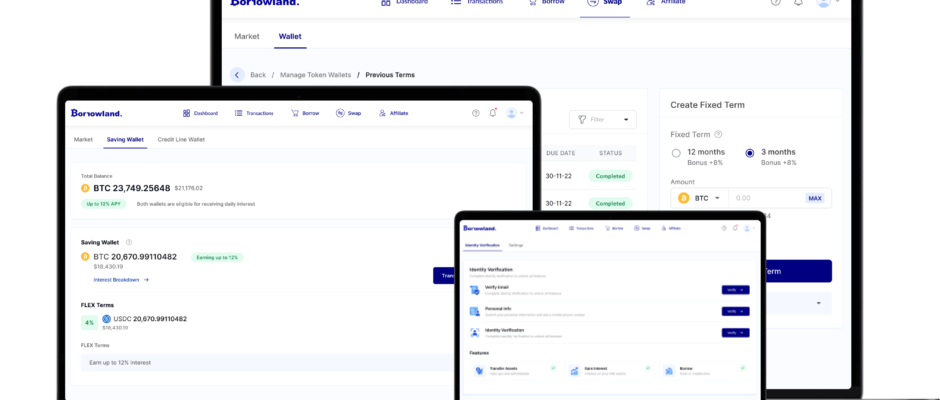Open Dashboard icon on left tablet screen

pyautogui.click(x=186, y=113)
